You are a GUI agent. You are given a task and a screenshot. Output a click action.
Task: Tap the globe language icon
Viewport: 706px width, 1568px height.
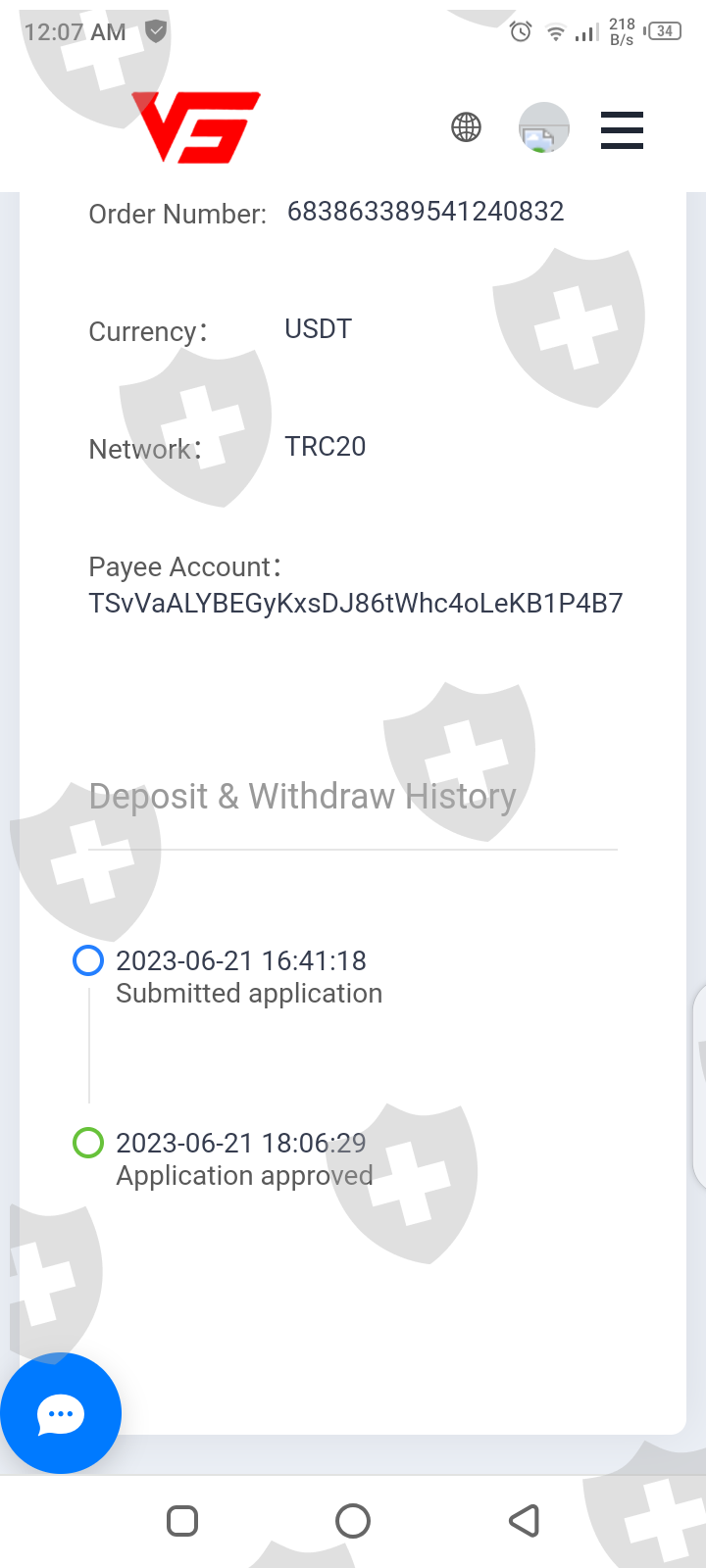pyautogui.click(x=466, y=127)
